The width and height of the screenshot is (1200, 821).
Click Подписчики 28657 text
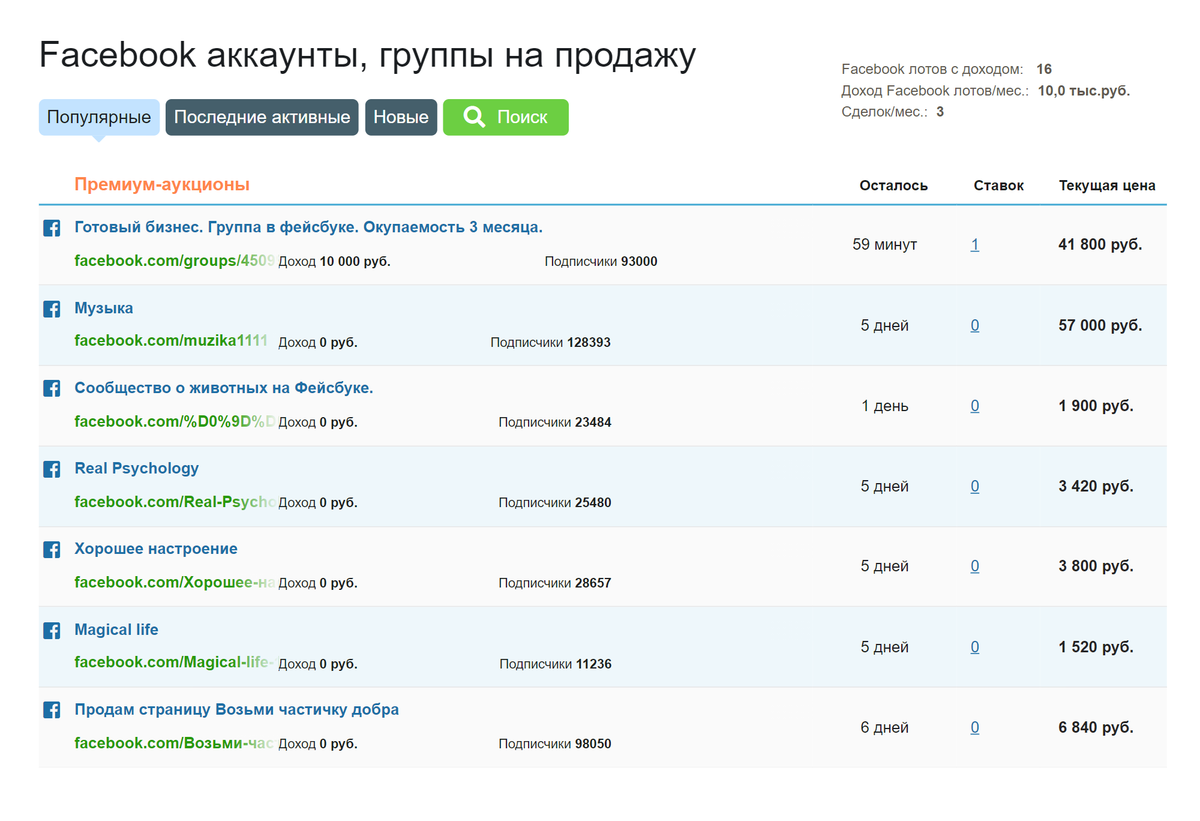click(x=555, y=583)
